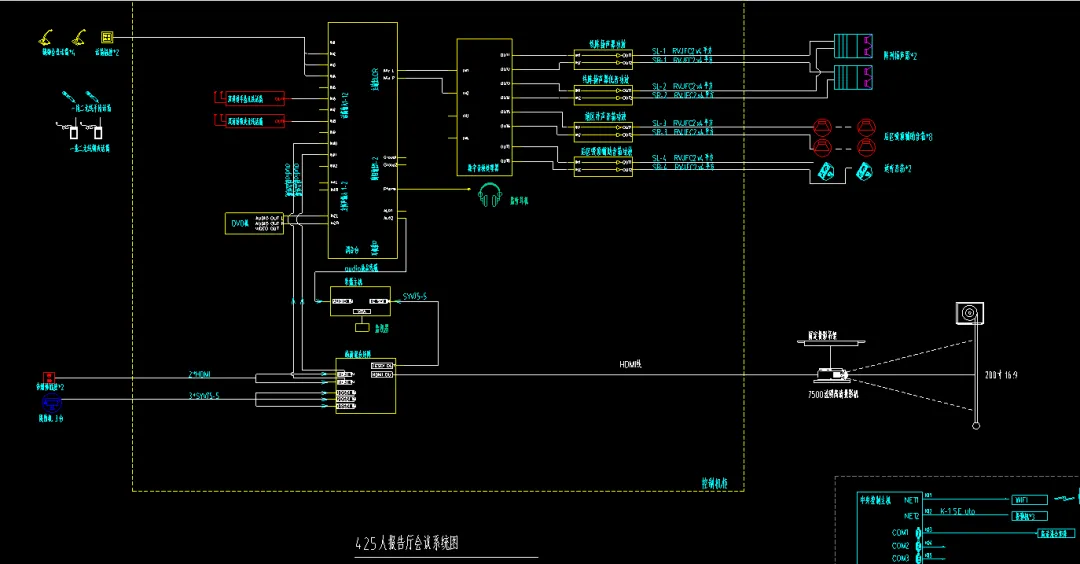The image size is (1080, 564).
Task: Click the 'Group1' output label on the mixer
Action: pyautogui.click(x=390, y=158)
